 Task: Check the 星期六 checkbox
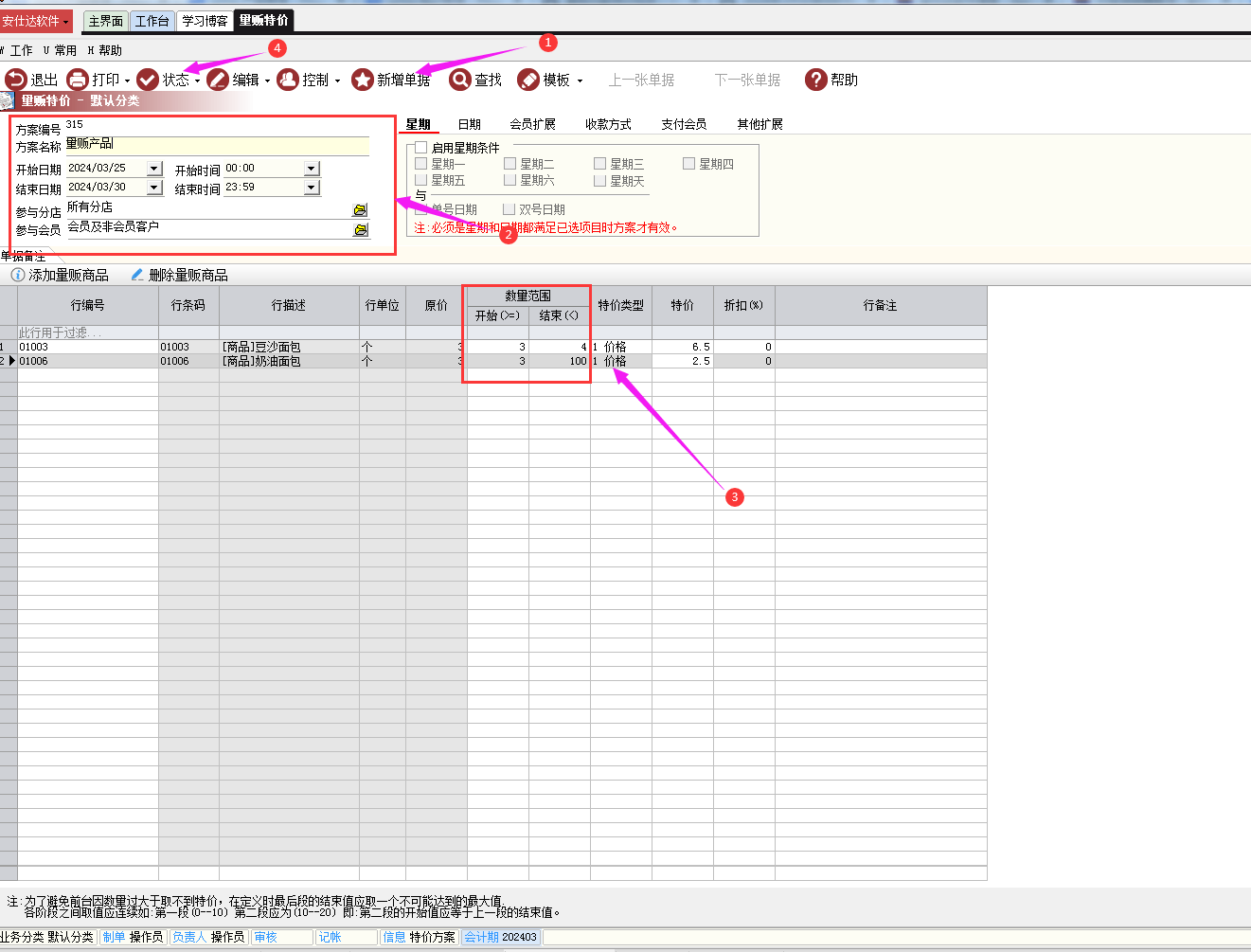(509, 180)
